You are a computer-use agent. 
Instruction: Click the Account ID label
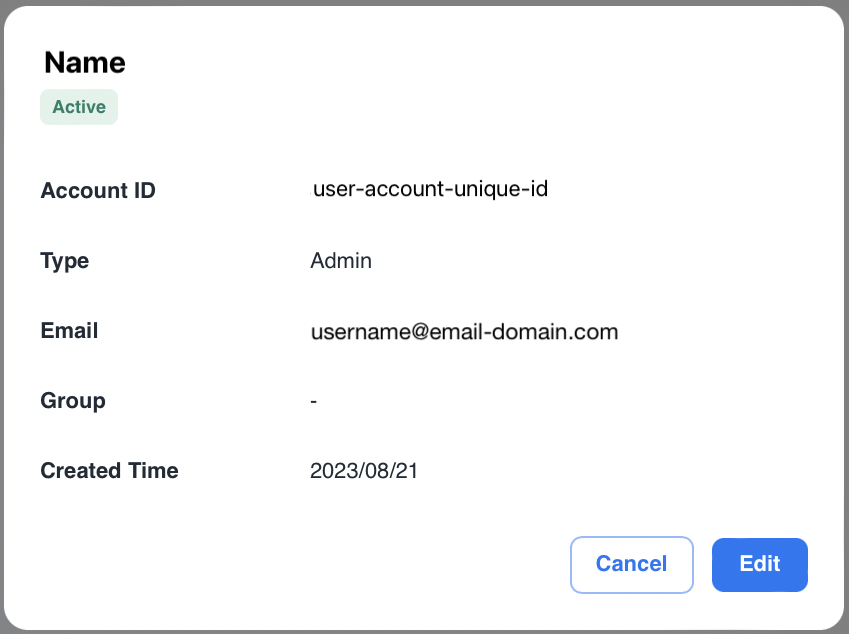(x=98, y=190)
